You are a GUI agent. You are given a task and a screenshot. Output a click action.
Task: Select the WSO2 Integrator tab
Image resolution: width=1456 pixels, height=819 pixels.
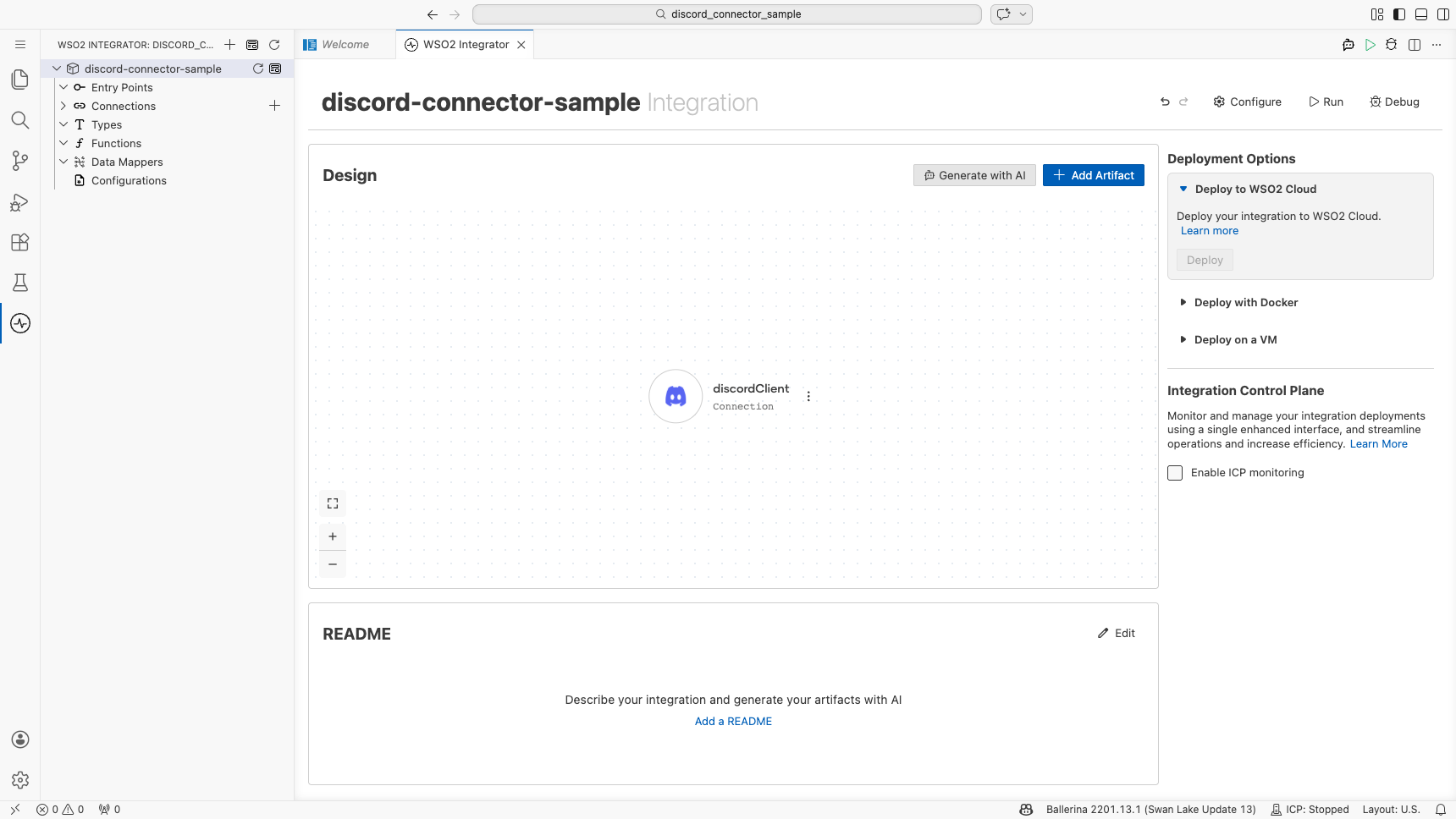pos(466,45)
